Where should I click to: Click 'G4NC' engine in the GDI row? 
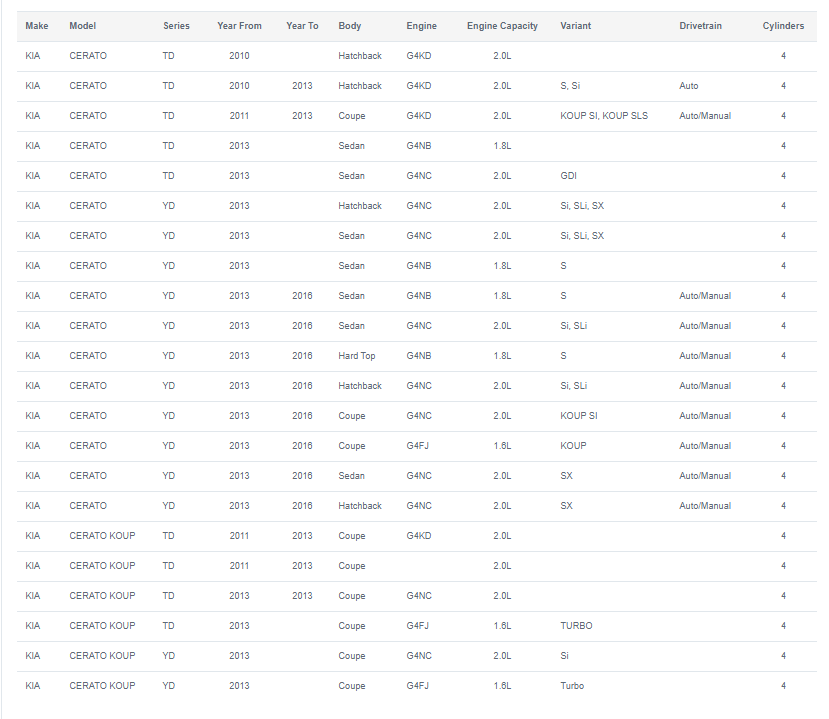419,175
